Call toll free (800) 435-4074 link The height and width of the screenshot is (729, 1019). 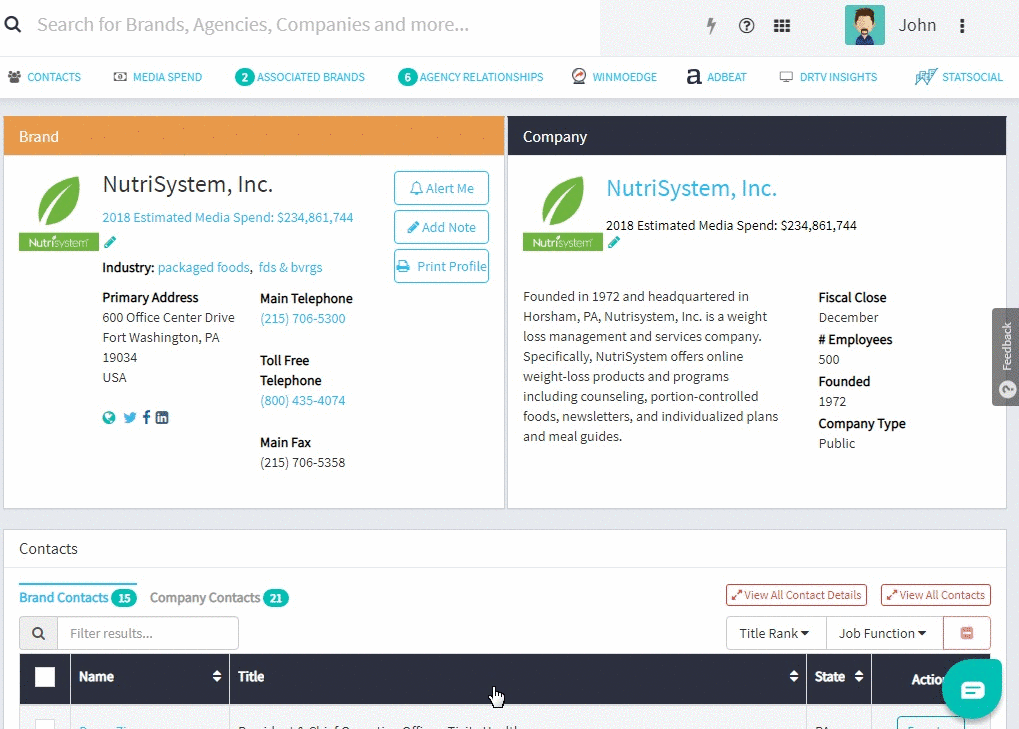(303, 400)
